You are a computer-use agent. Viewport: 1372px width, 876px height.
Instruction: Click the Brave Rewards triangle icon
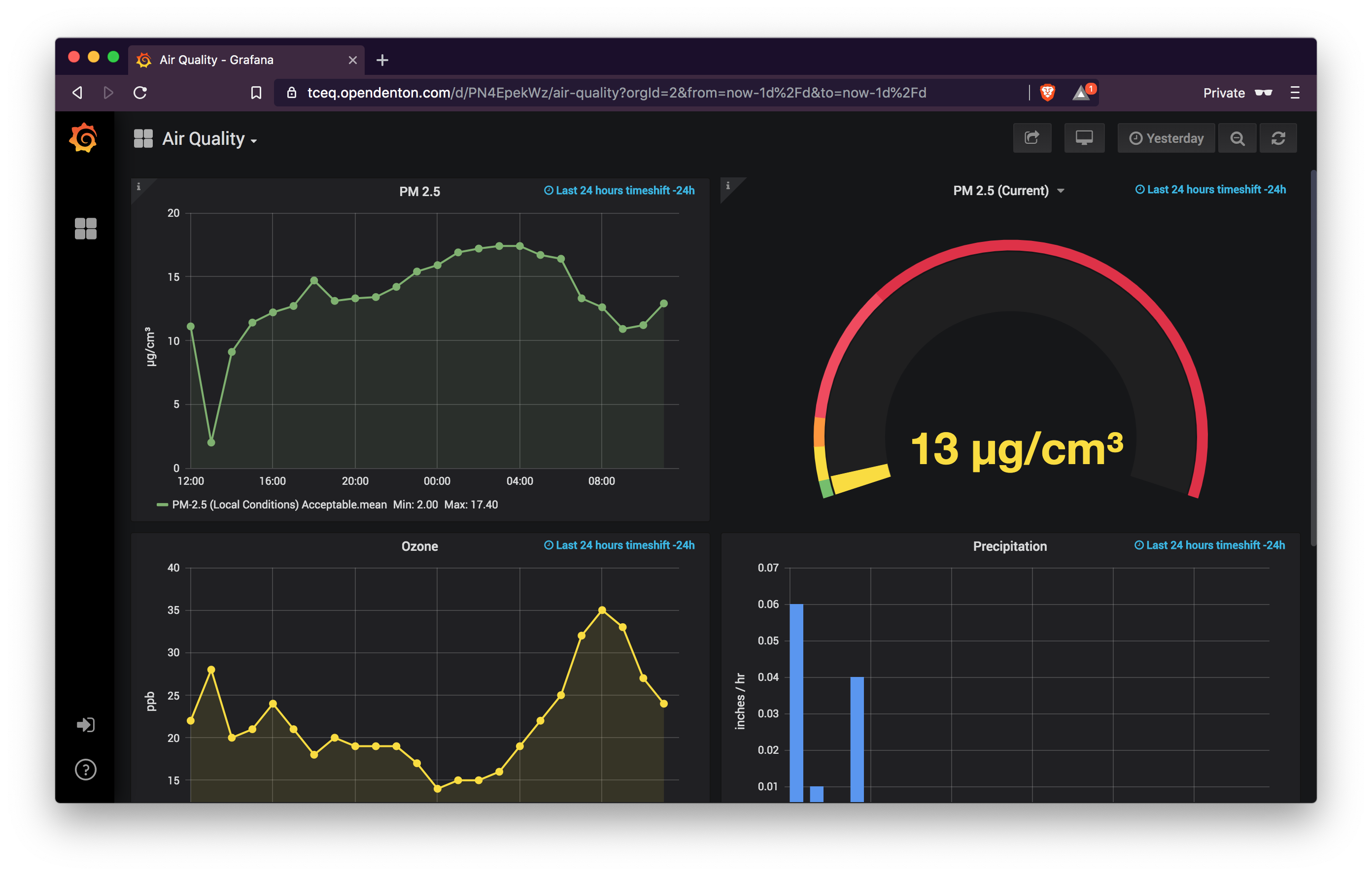[1081, 93]
